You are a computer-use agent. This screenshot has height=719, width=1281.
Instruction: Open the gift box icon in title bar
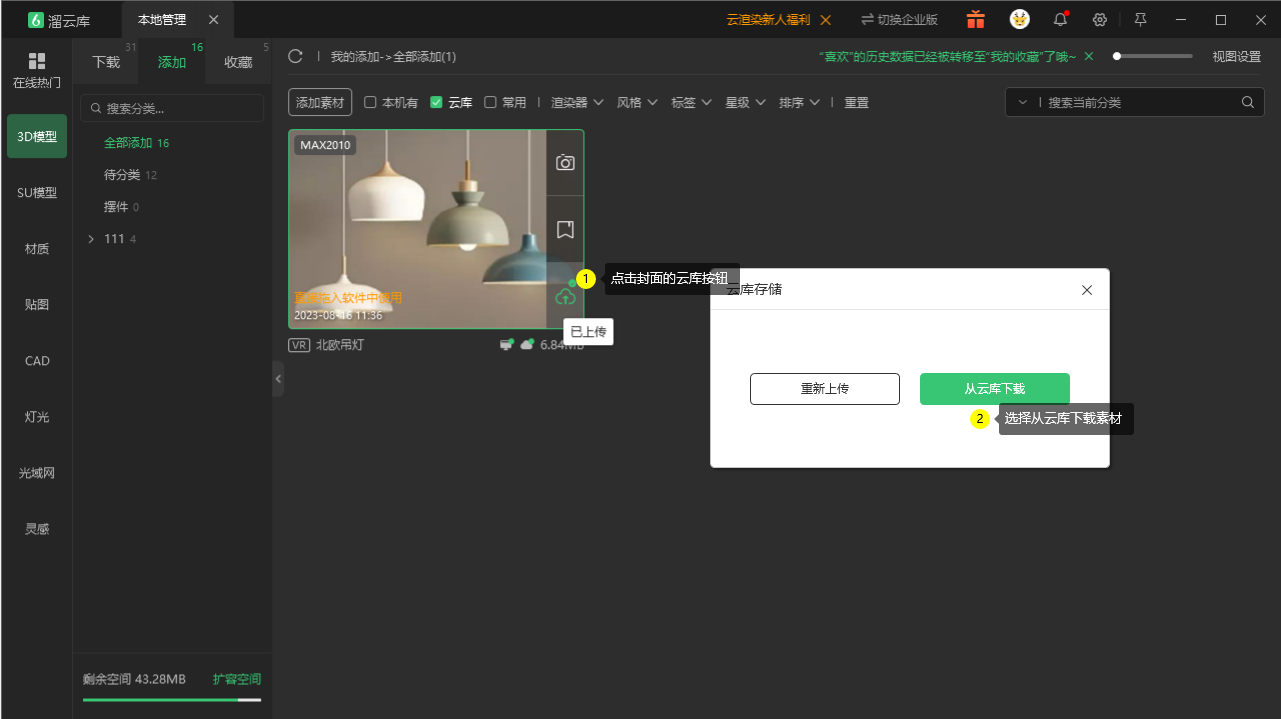(976, 20)
